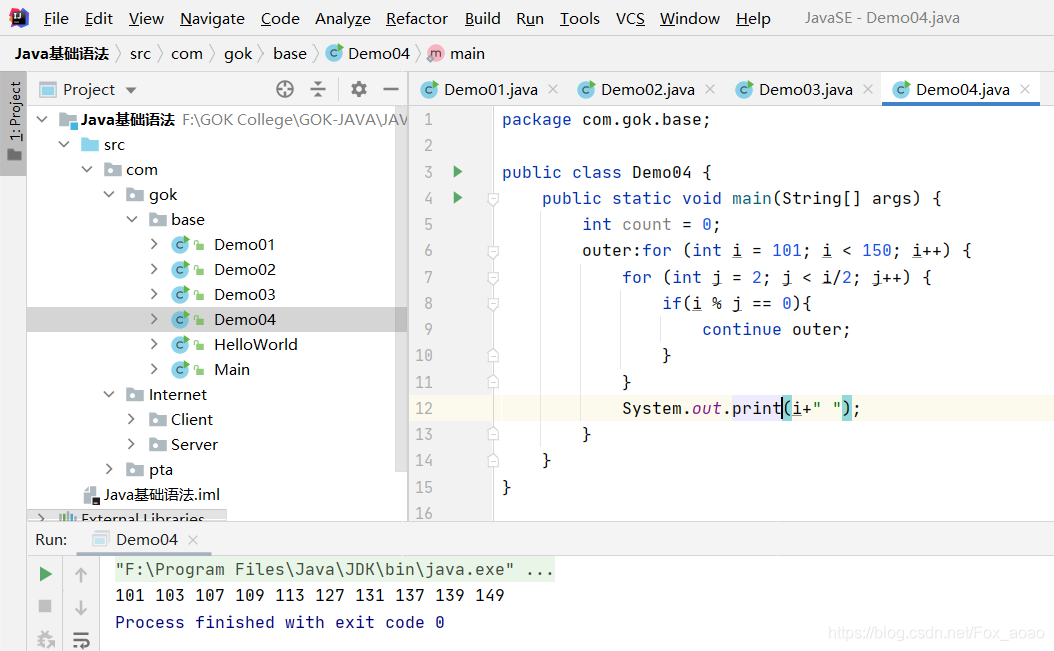Collapse the base package node
The height and width of the screenshot is (651, 1054).
click(x=132, y=219)
